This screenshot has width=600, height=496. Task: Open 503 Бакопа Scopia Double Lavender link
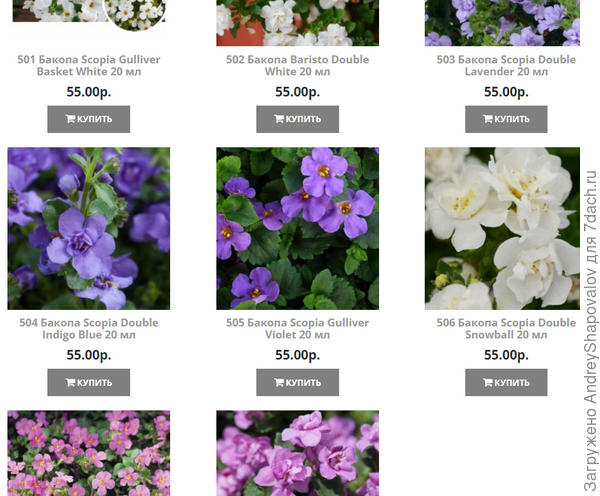point(506,65)
